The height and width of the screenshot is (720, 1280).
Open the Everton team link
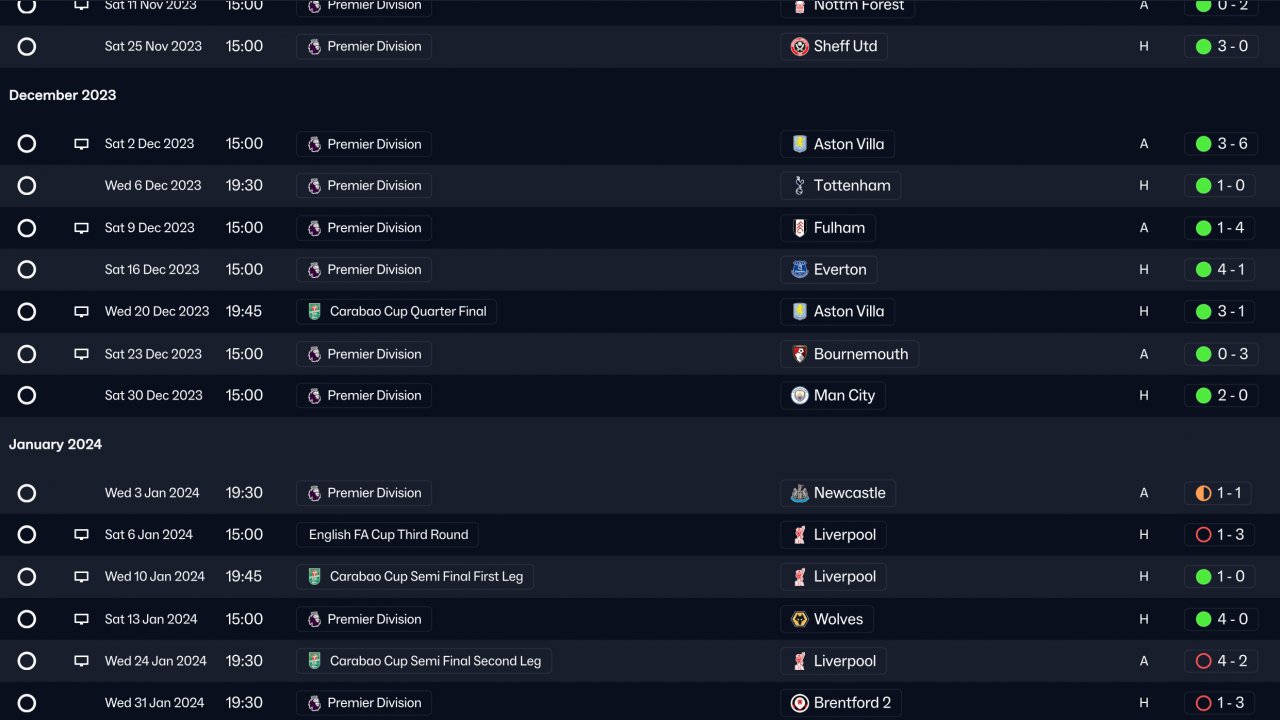click(x=840, y=270)
